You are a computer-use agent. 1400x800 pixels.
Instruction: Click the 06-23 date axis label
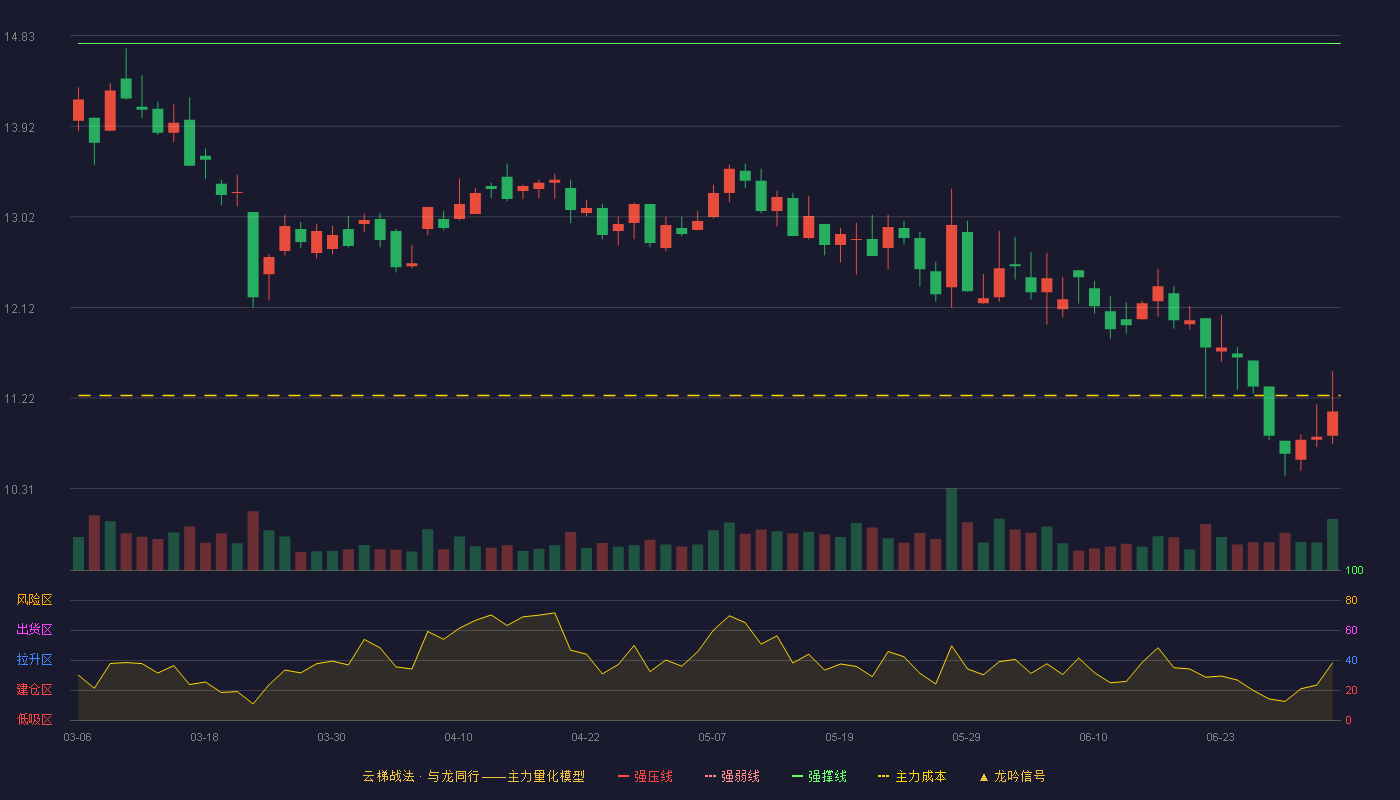(x=1220, y=737)
